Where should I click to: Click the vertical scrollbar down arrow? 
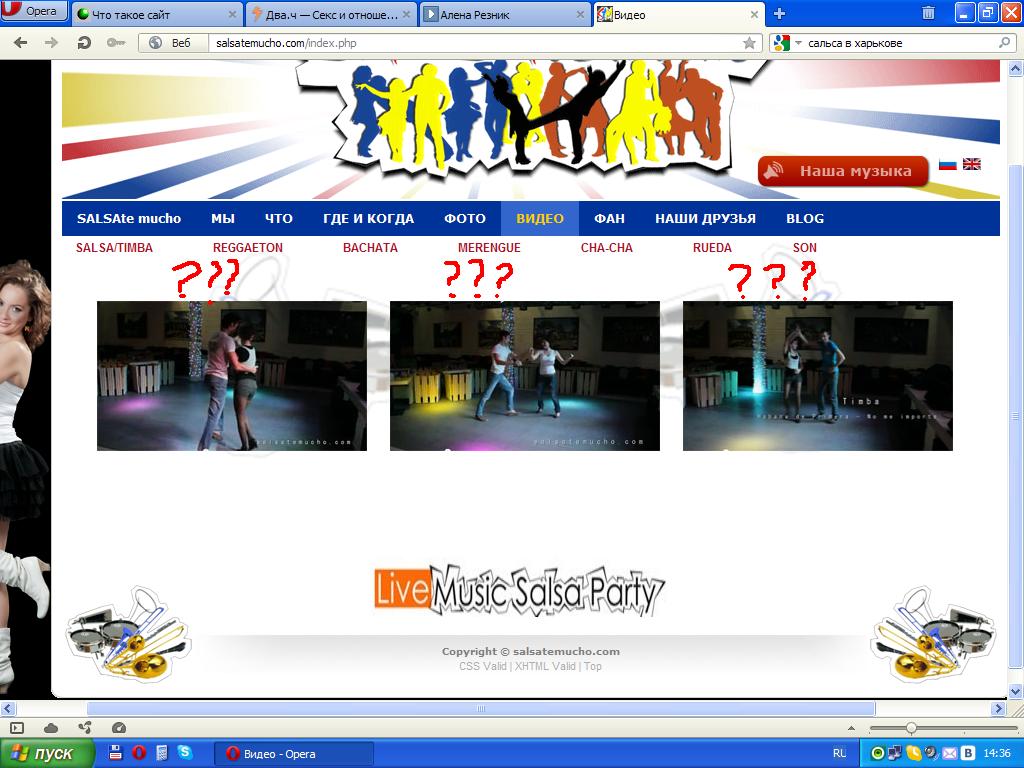pos(1016,691)
